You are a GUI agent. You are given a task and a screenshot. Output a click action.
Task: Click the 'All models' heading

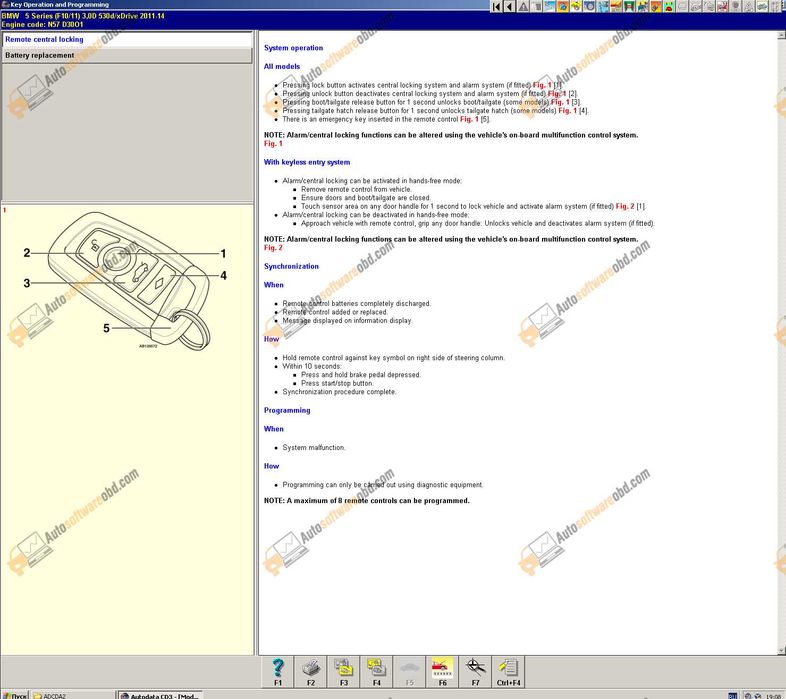[282, 66]
